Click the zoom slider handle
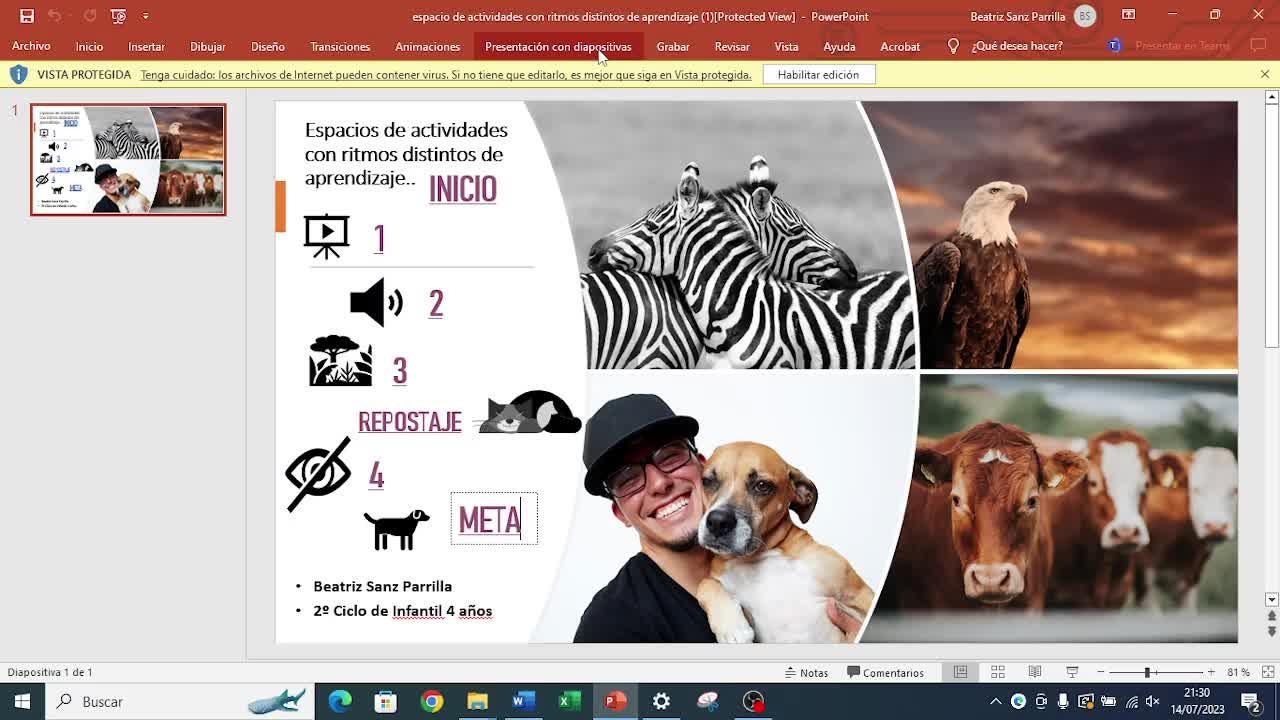The width and height of the screenshot is (1280, 720). 1147,672
